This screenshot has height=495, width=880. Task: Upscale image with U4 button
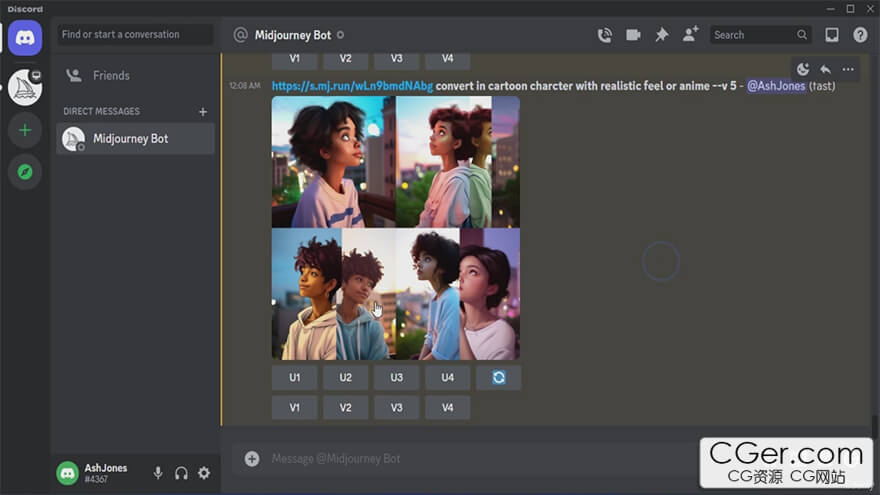point(447,377)
